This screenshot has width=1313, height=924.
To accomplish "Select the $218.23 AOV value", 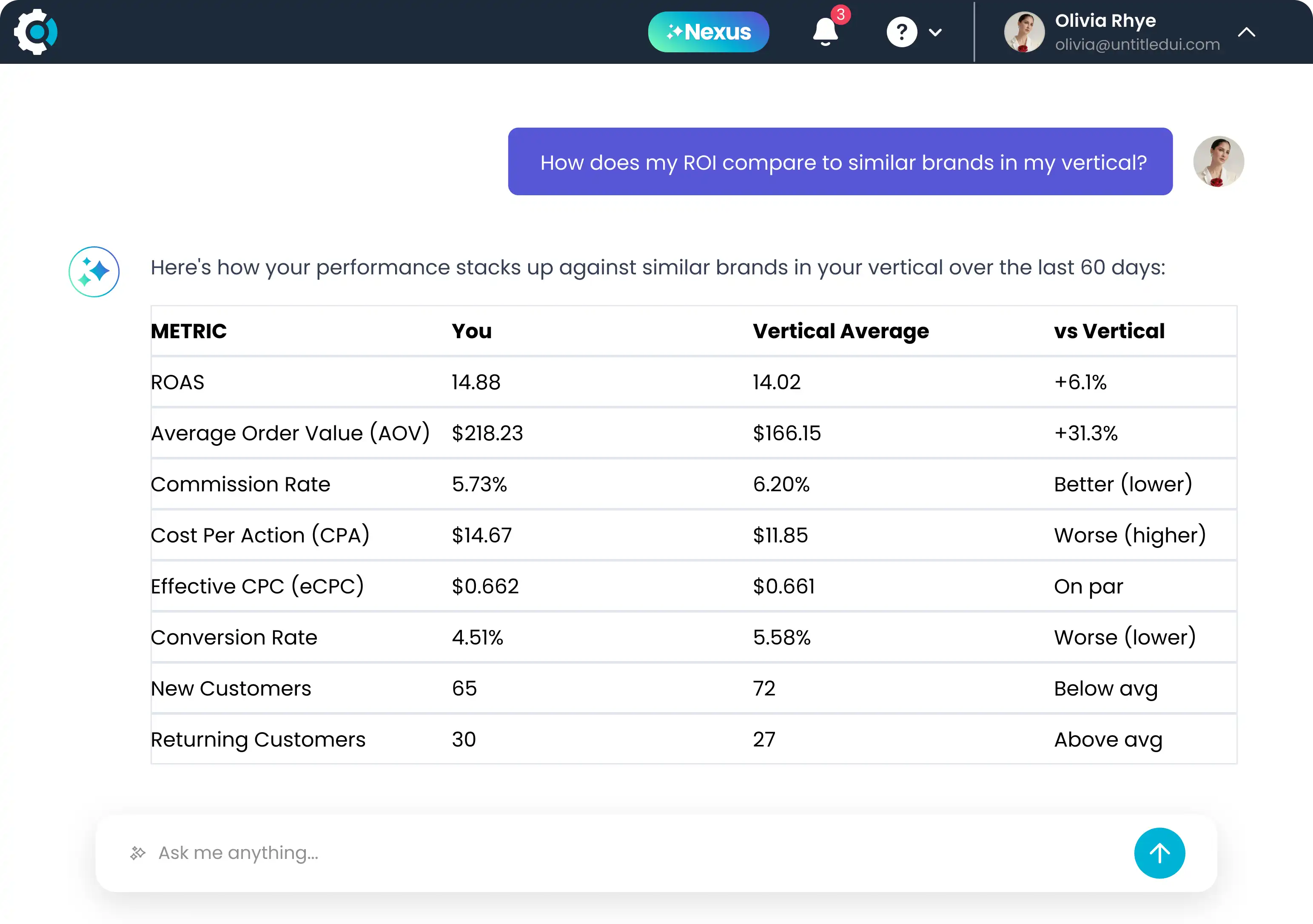I will pyautogui.click(x=488, y=433).
